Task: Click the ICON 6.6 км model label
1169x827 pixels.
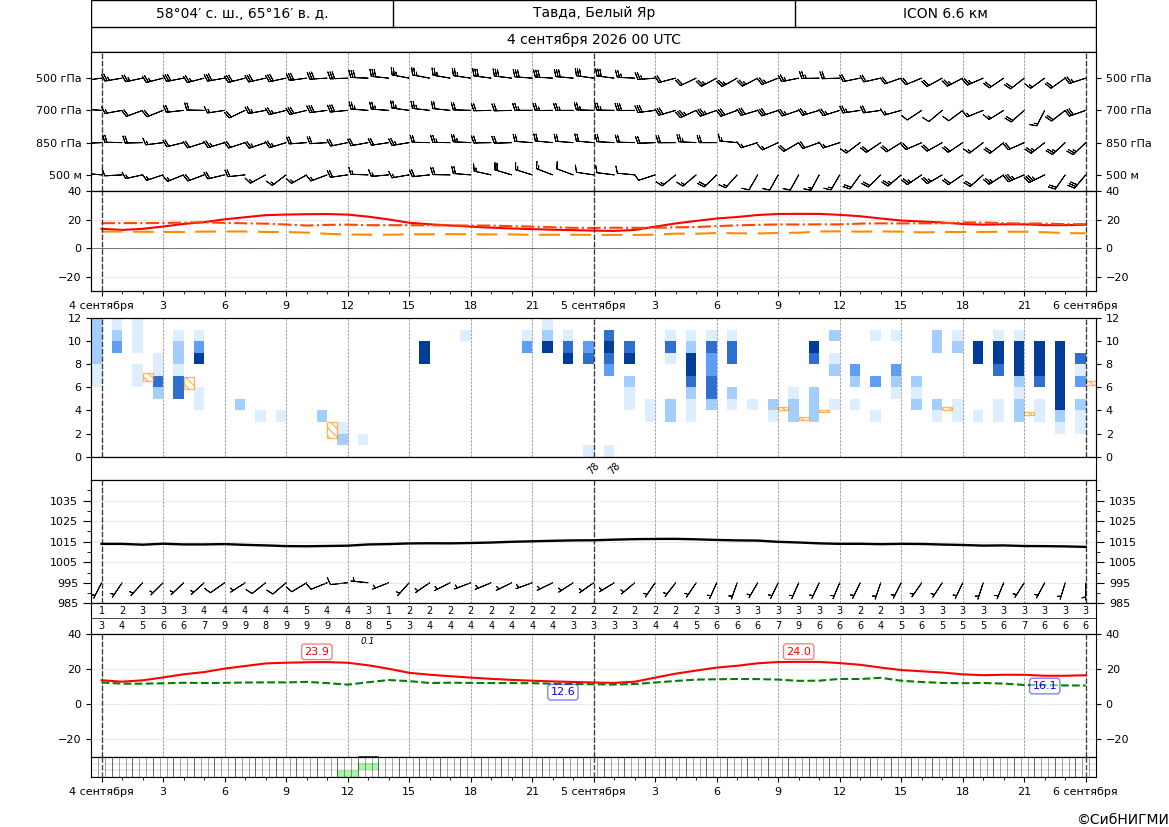Action: point(945,13)
